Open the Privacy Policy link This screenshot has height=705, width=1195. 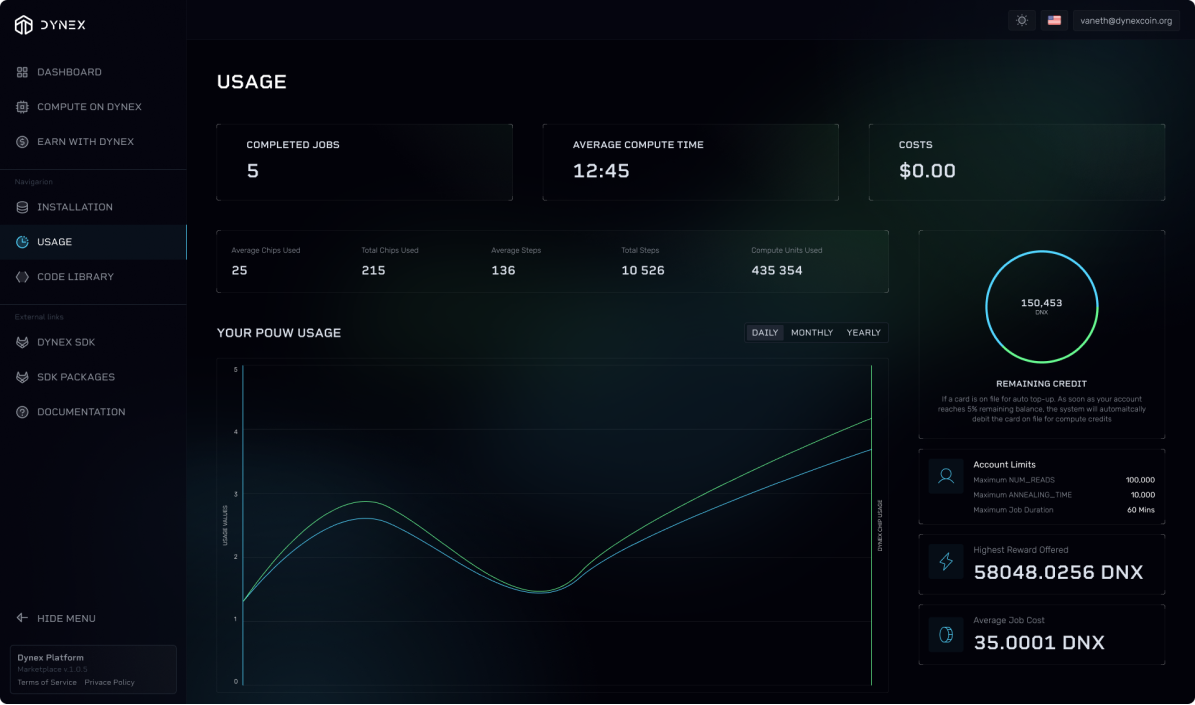click(110, 683)
